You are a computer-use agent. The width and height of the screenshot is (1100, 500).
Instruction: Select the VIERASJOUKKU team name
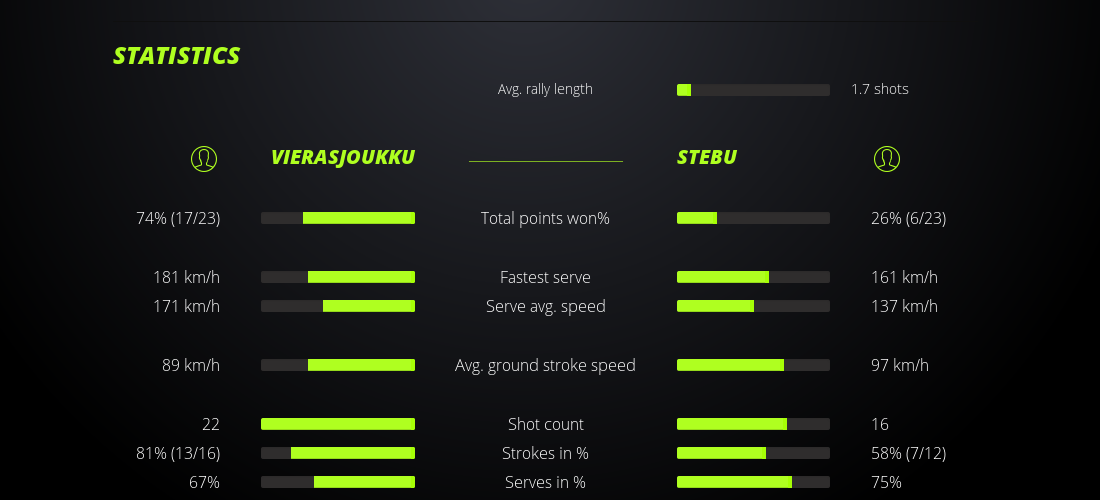(x=342, y=158)
